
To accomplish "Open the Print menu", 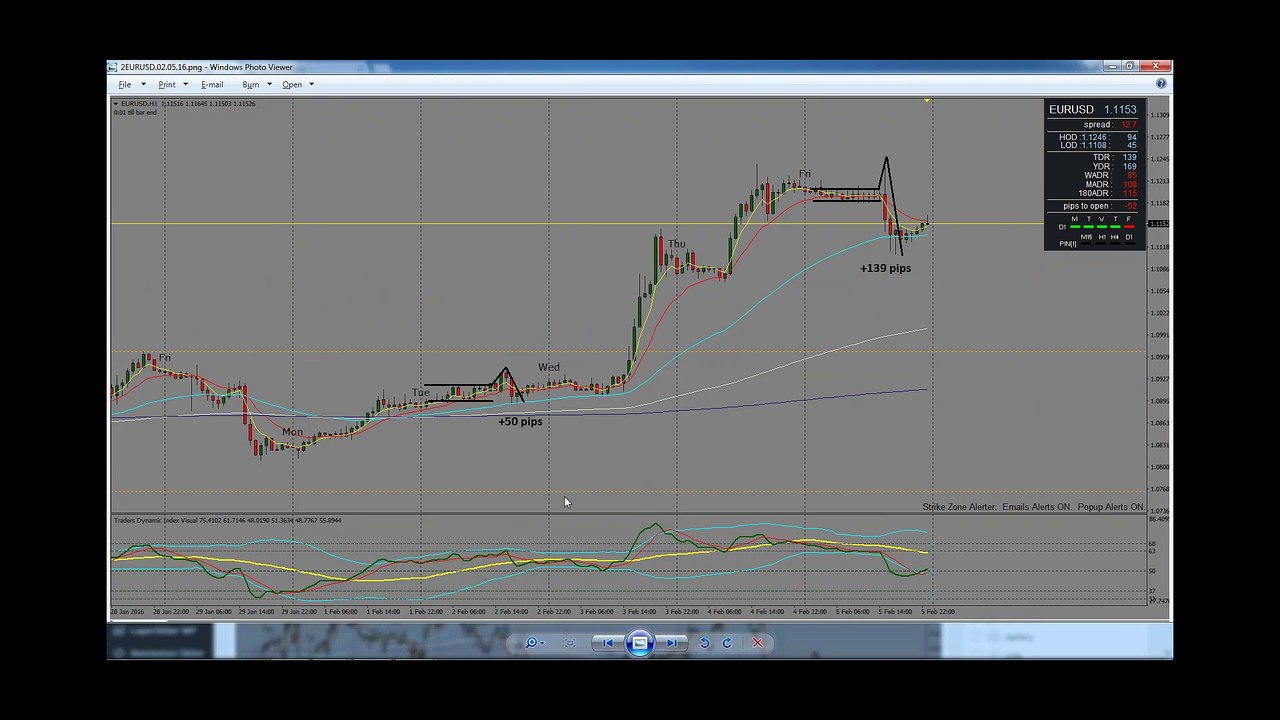I will coord(167,84).
